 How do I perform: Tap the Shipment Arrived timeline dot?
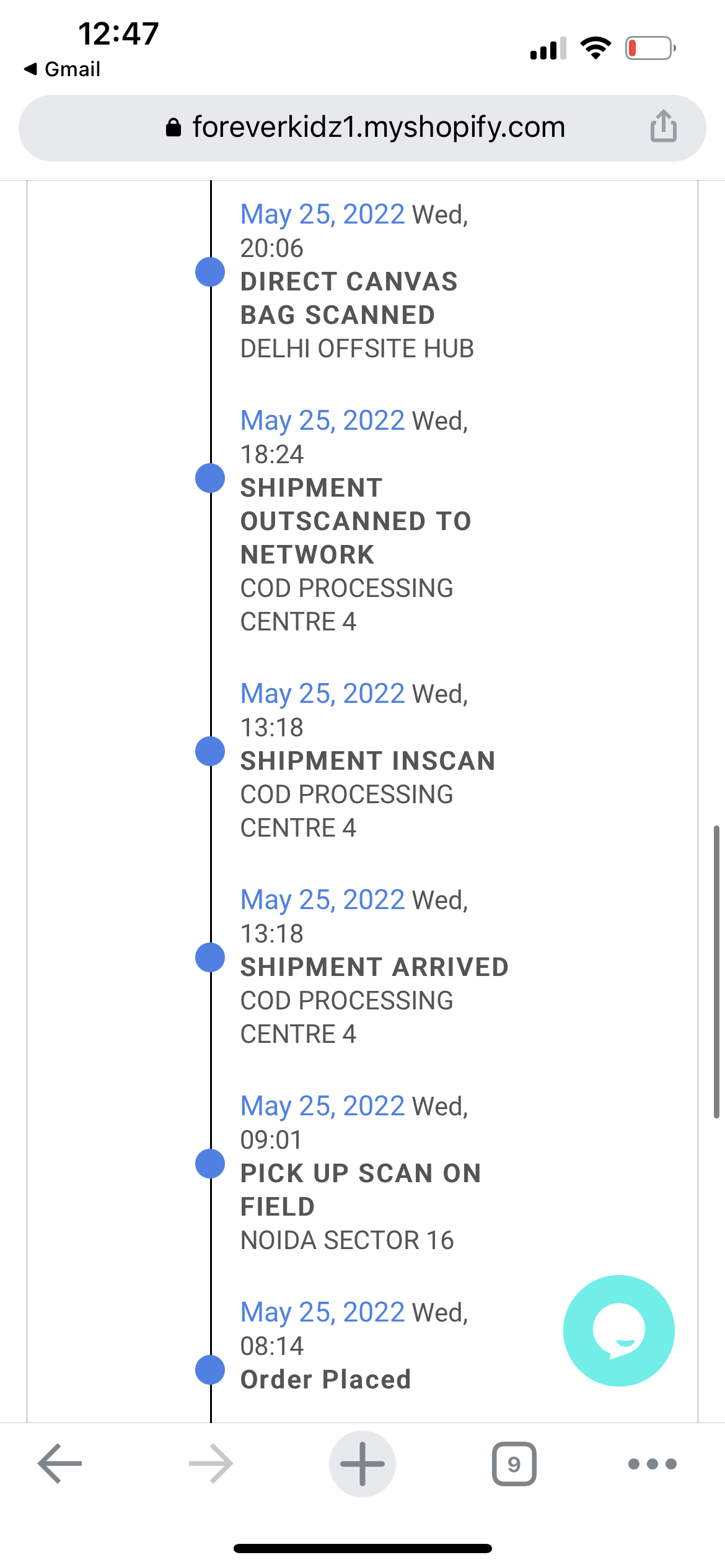[x=210, y=957]
